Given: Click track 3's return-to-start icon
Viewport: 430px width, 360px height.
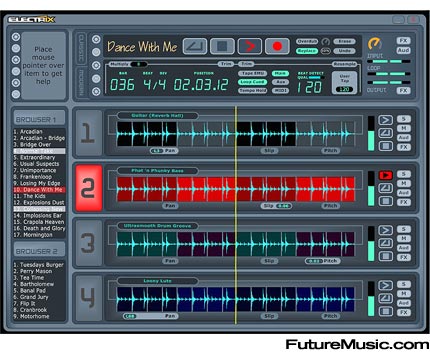Looking at the screenshot, I should 385,243.
